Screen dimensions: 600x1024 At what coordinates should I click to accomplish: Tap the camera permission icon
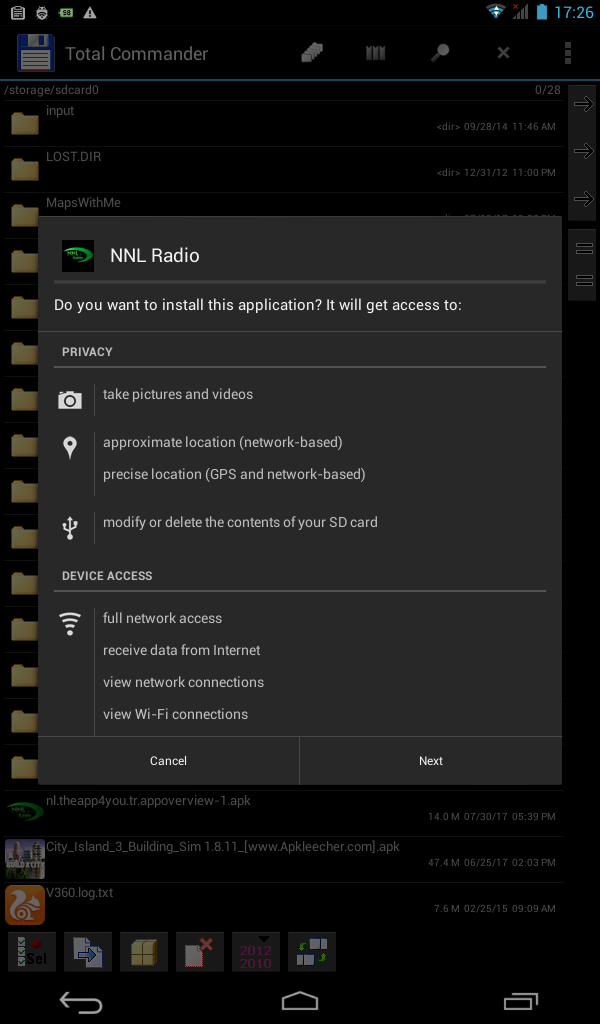(70, 400)
